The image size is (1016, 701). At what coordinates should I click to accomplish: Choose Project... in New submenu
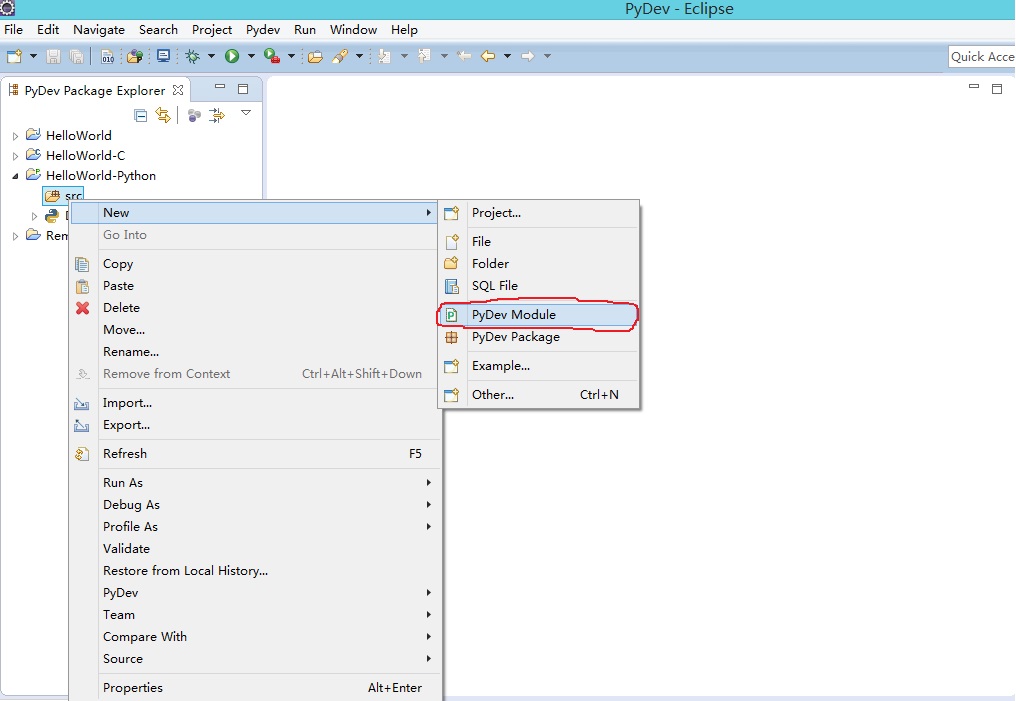tap(538, 213)
